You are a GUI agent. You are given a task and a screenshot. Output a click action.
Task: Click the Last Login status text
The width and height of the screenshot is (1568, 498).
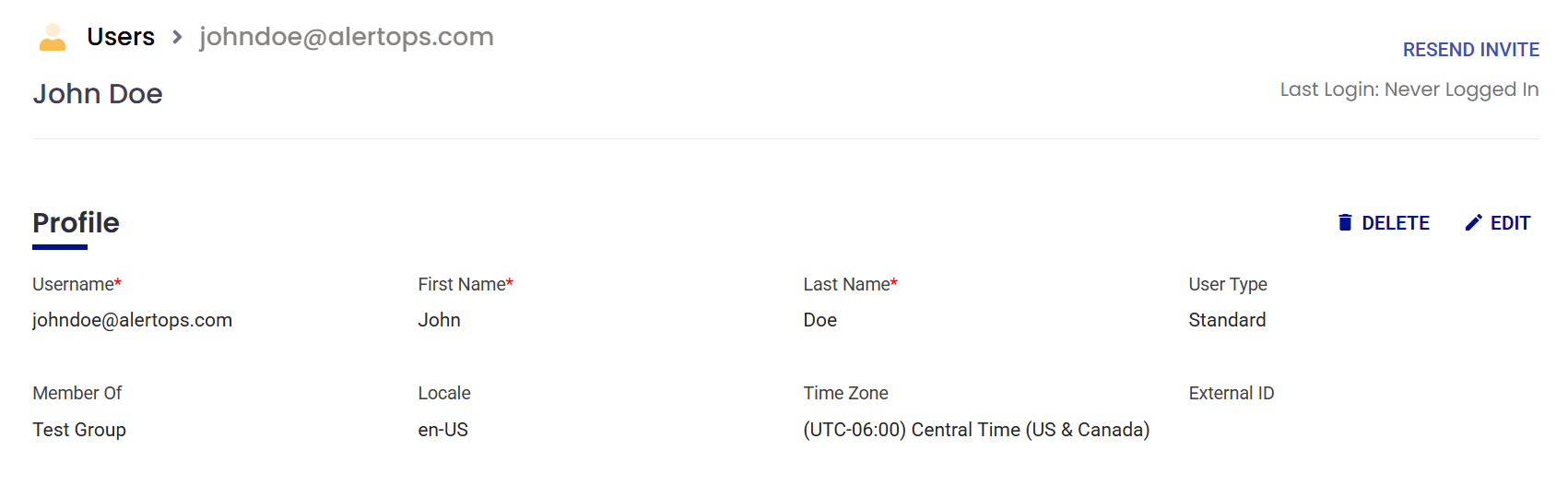1409,89
